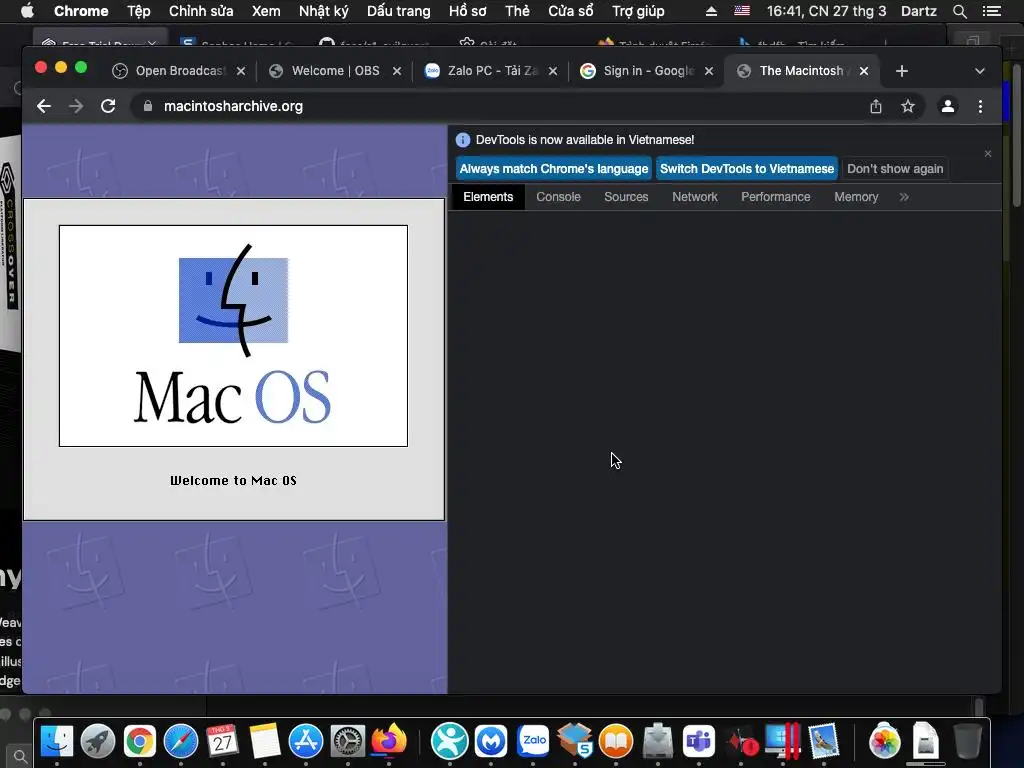Image resolution: width=1024 pixels, height=768 pixels.
Task: Go forward in Chrome history
Action: pyautogui.click(x=76, y=106)
